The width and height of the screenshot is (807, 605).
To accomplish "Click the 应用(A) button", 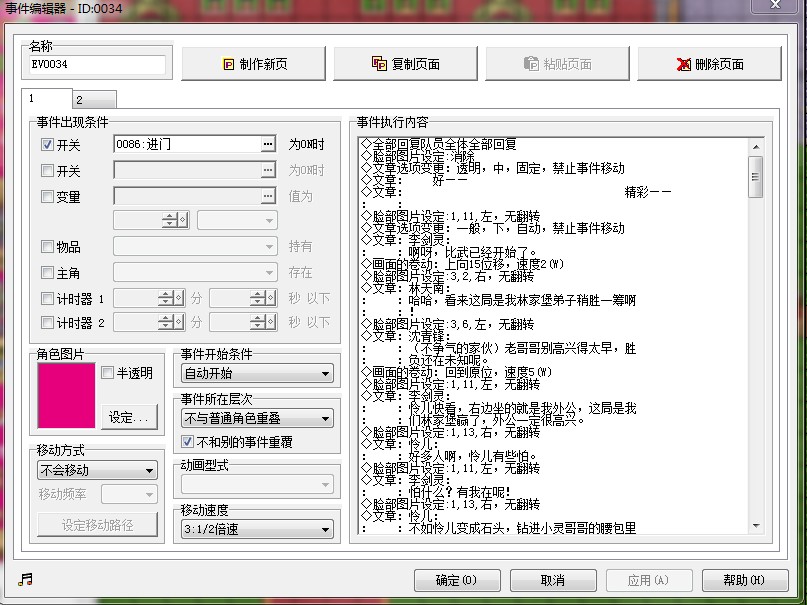I will (x=648, y=580).
